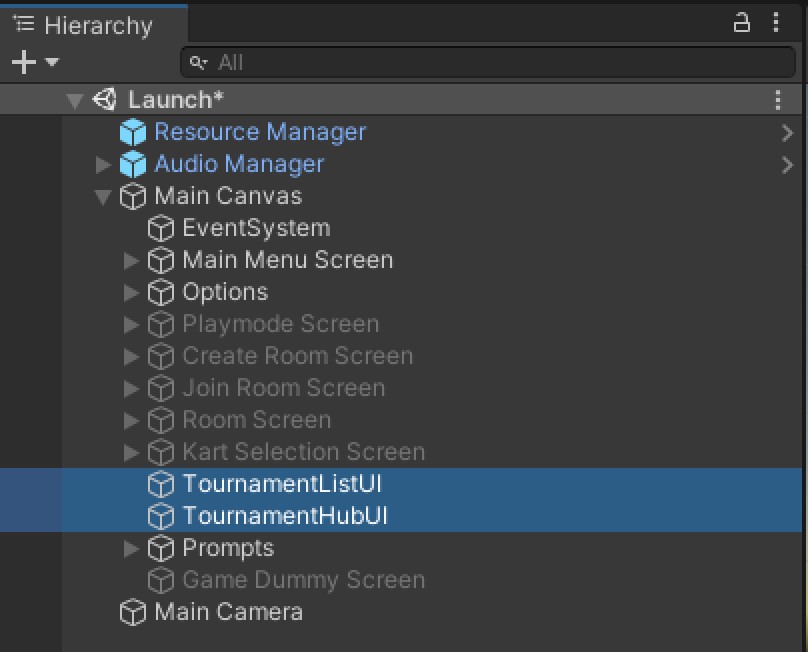808x652 pixels.
Task: Click the Hierarchy panel three-dot options icon
Action: (777, 23)
